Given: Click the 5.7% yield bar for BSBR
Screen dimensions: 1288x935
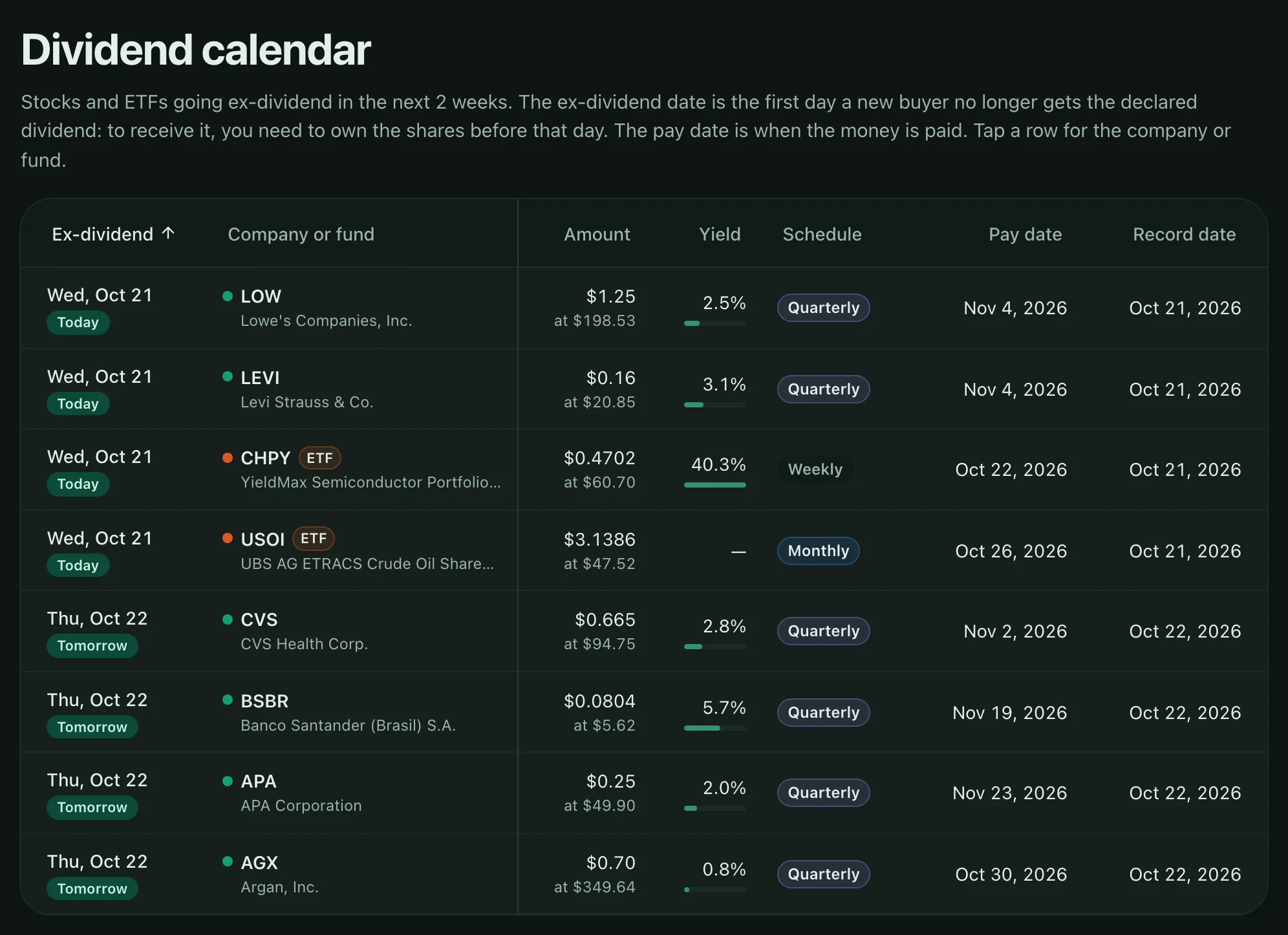Looking at the screenshot, I should pyautogui.click(x=715, y=728).
